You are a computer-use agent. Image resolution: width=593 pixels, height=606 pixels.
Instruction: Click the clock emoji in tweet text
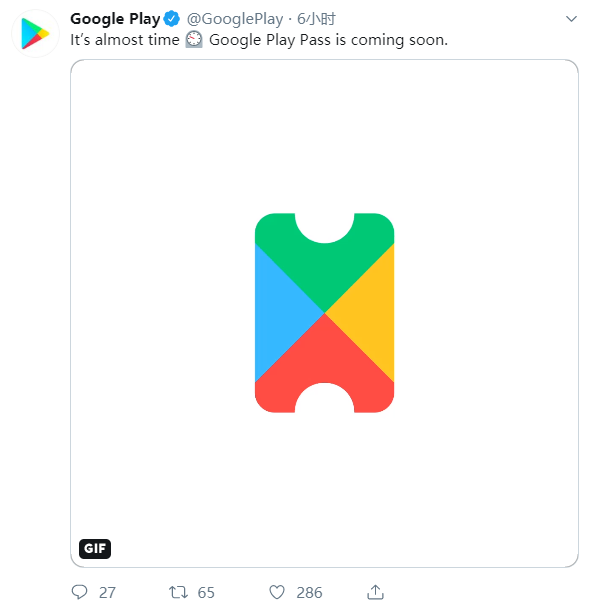point(194,39)
